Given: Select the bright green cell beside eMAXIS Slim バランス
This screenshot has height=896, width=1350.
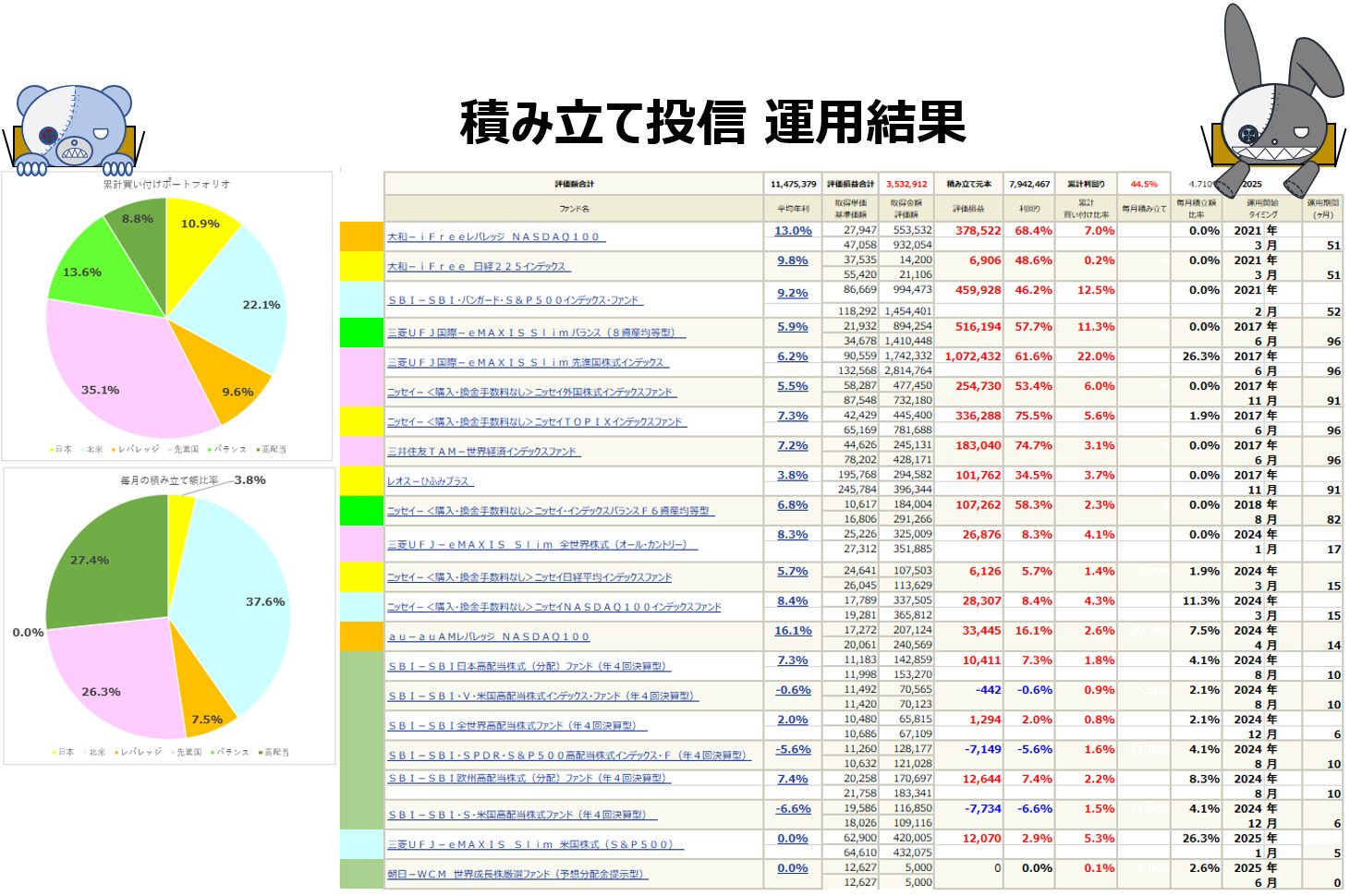Looking at the screenshot, I should pyautogui.click(x=361, y=333).
